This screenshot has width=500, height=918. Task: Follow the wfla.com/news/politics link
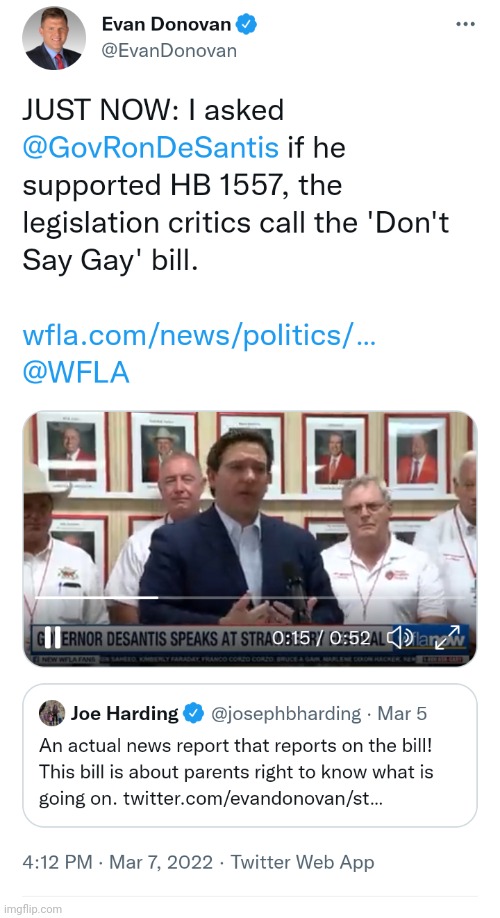tap(199, 335)
